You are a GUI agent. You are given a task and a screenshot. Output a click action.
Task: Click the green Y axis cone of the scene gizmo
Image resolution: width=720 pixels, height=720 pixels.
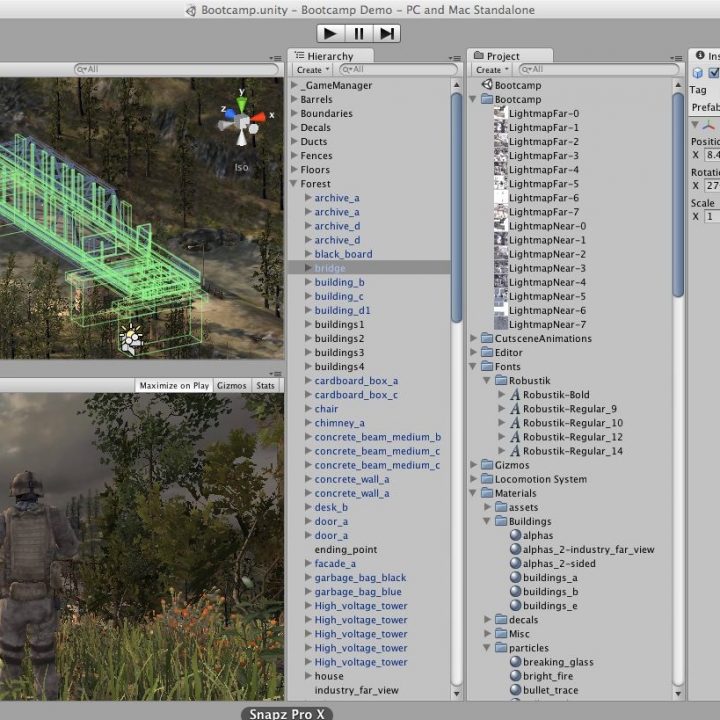point(242,102)
